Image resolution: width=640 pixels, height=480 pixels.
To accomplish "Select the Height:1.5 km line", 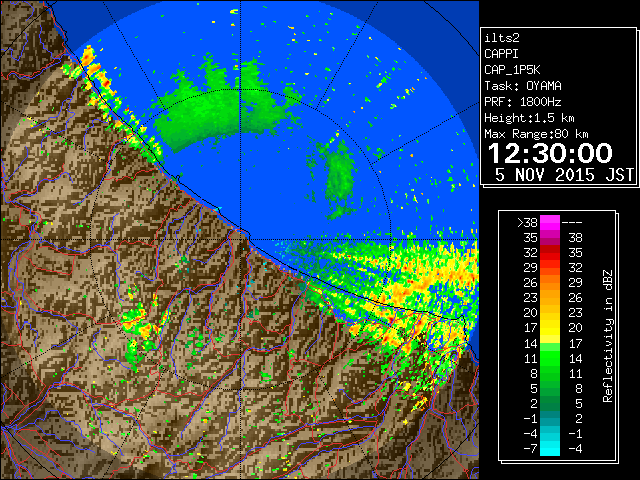I will tap(529, 118).
